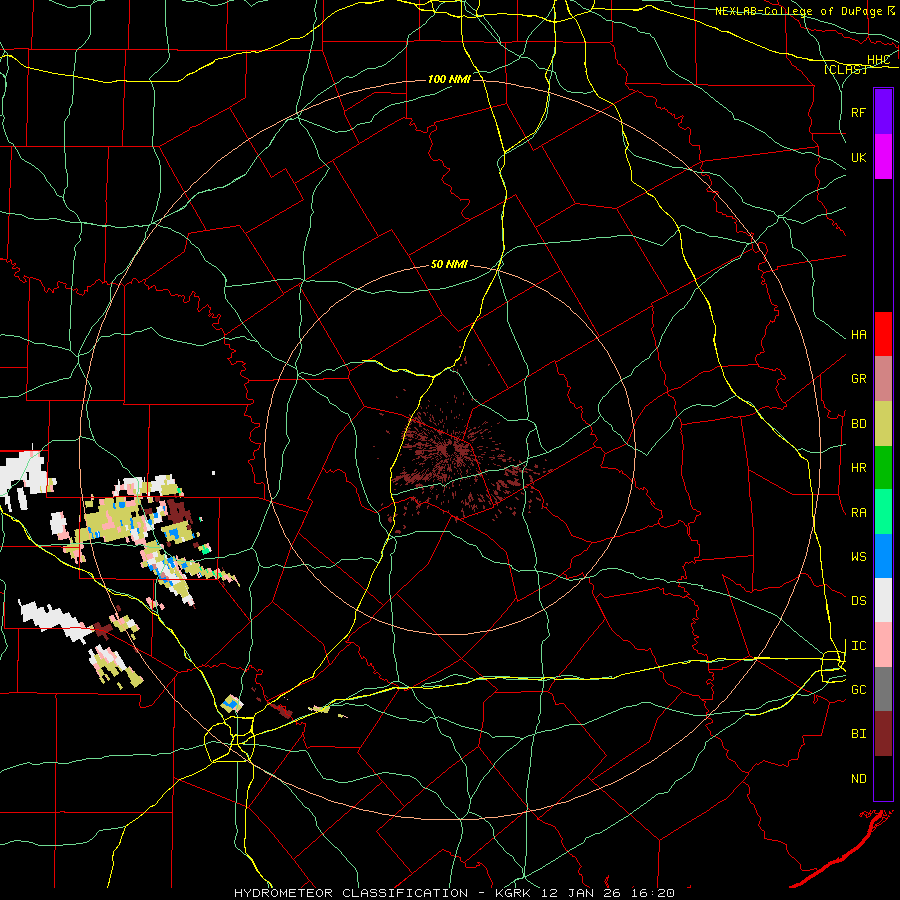Click the HA legend label
The width and height of the screenshot is (900, 900).
[x=858, y=334]
